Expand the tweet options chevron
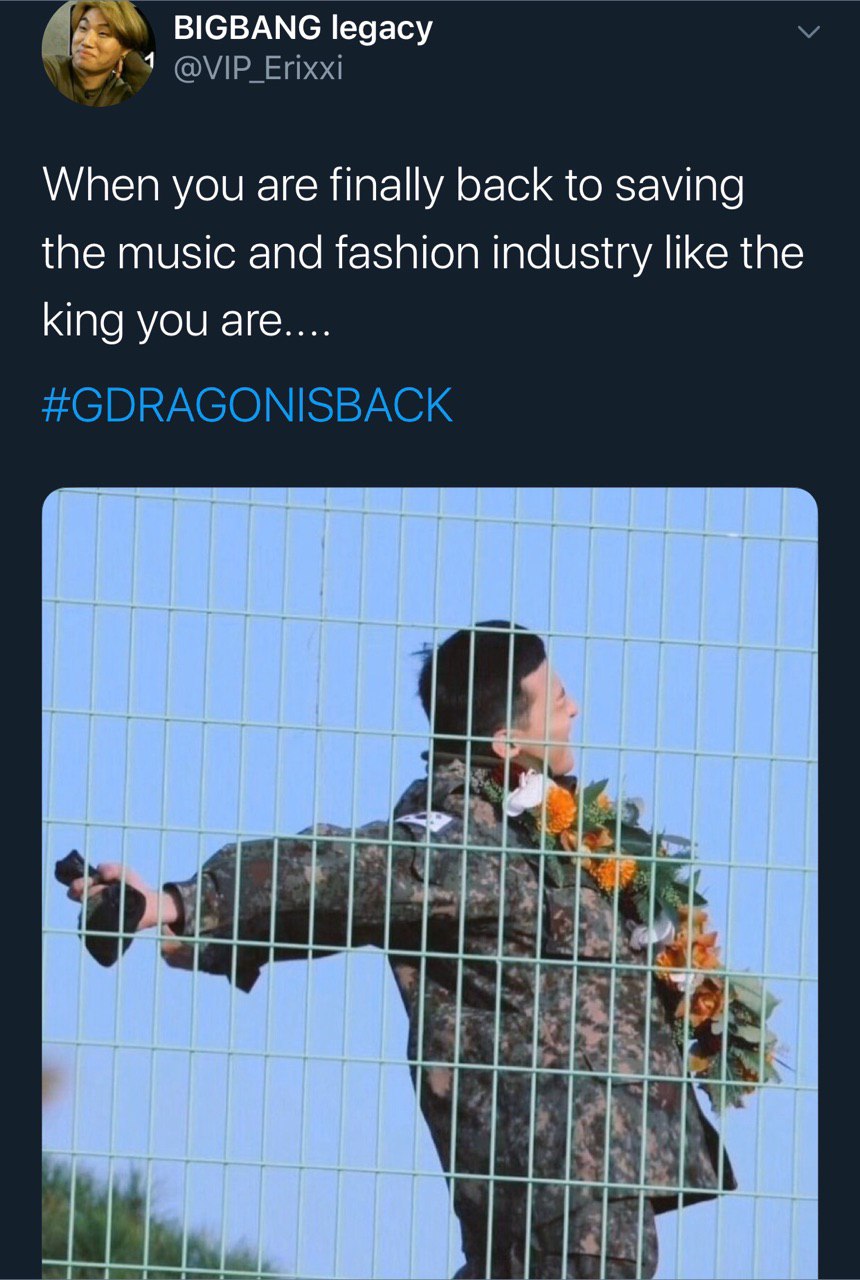The width and height of the screenshot is (860, 1280). point(808,33)
